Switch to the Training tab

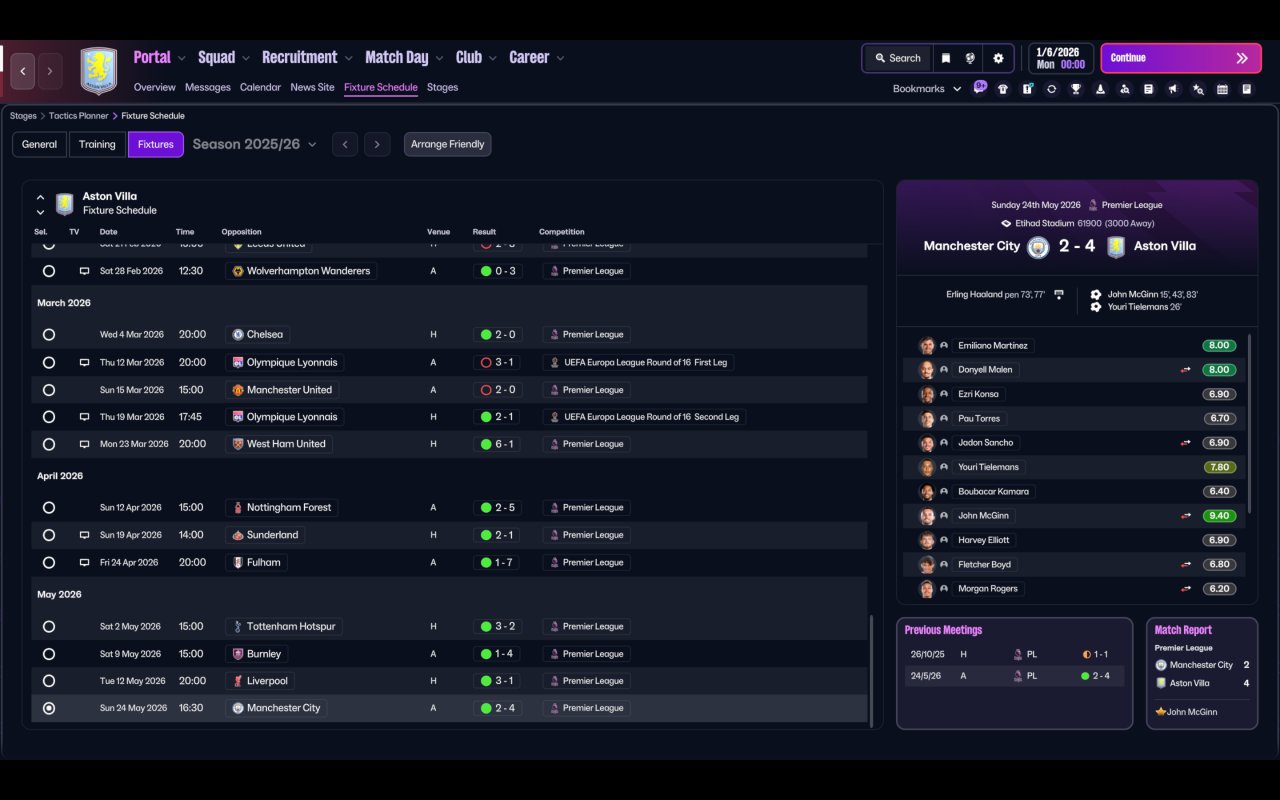coord(97,144)
